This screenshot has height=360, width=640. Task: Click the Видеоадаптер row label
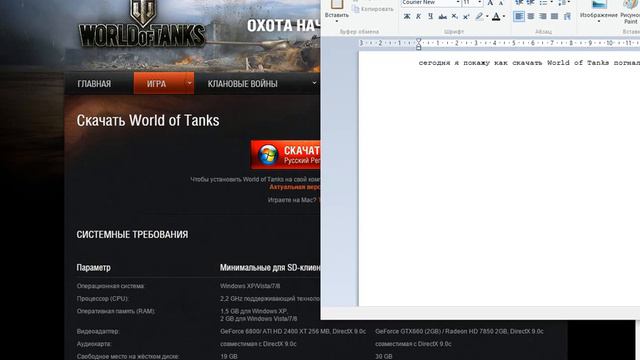pyautogui.click(x=98, y=331)
